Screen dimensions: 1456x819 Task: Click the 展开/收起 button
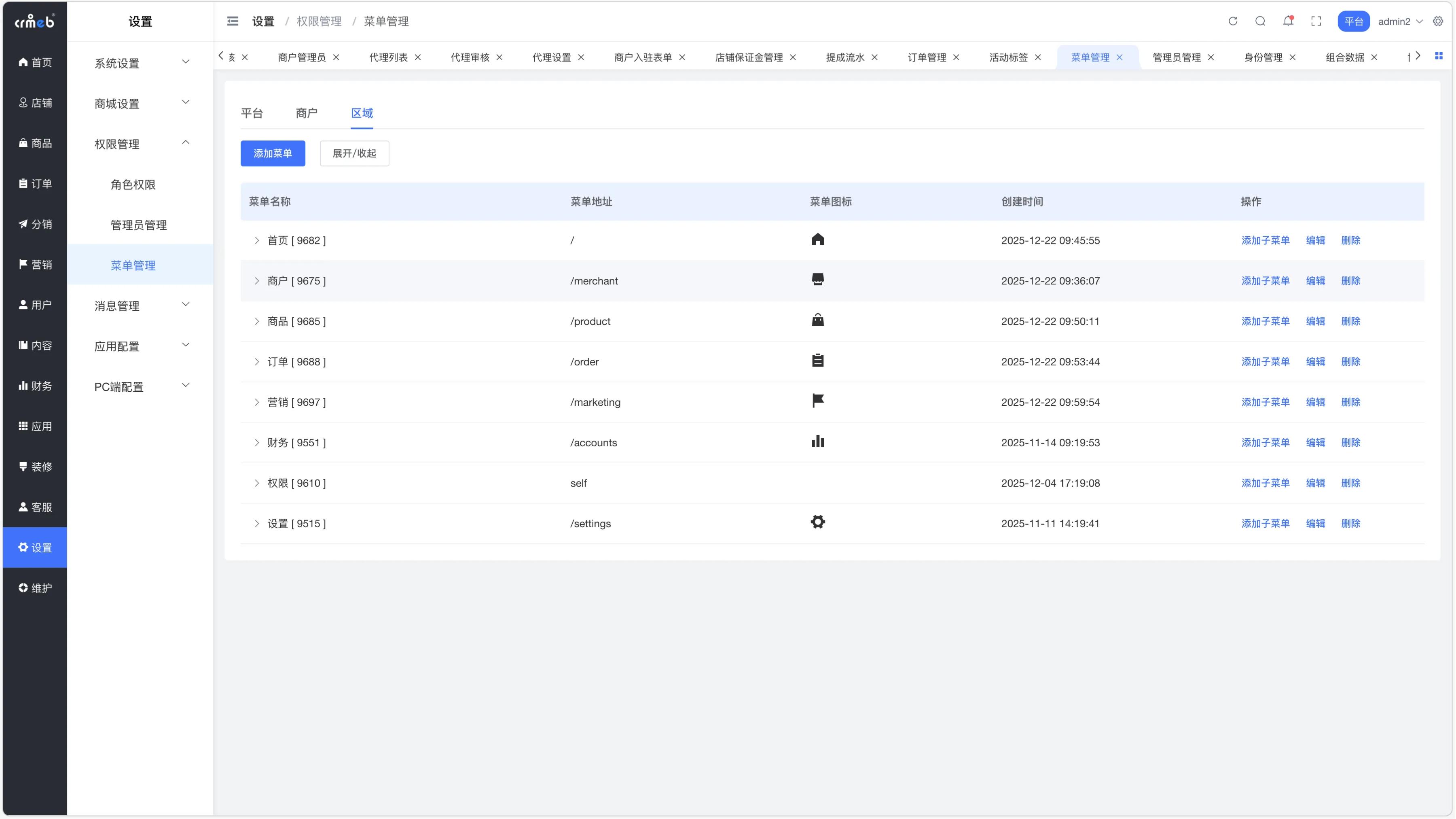point(354,153)
